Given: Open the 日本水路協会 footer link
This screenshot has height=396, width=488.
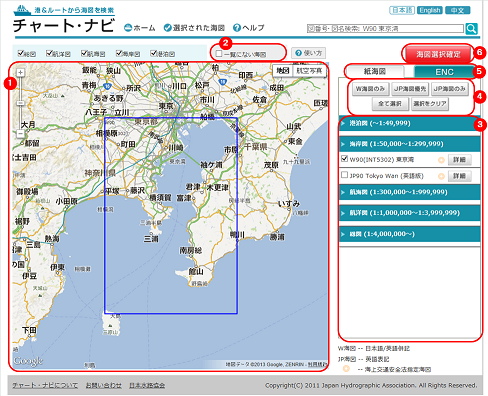Looking at the screenshot, I should pos(147,385).
